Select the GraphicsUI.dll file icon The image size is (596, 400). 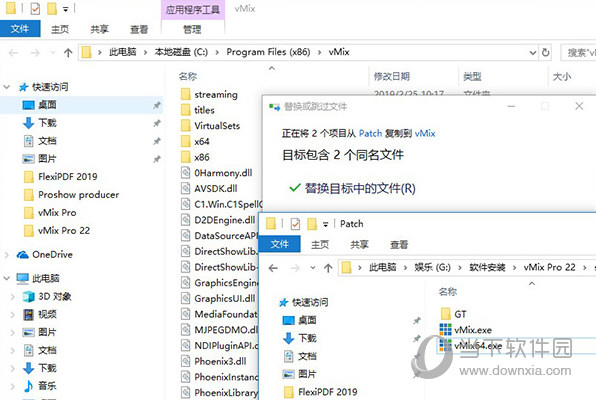[185, 298]
